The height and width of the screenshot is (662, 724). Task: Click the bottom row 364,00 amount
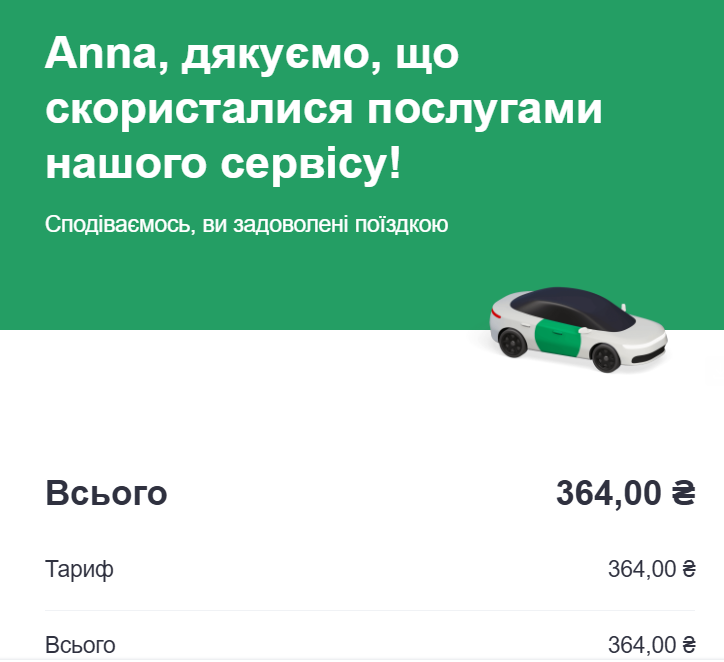[642, 645]
